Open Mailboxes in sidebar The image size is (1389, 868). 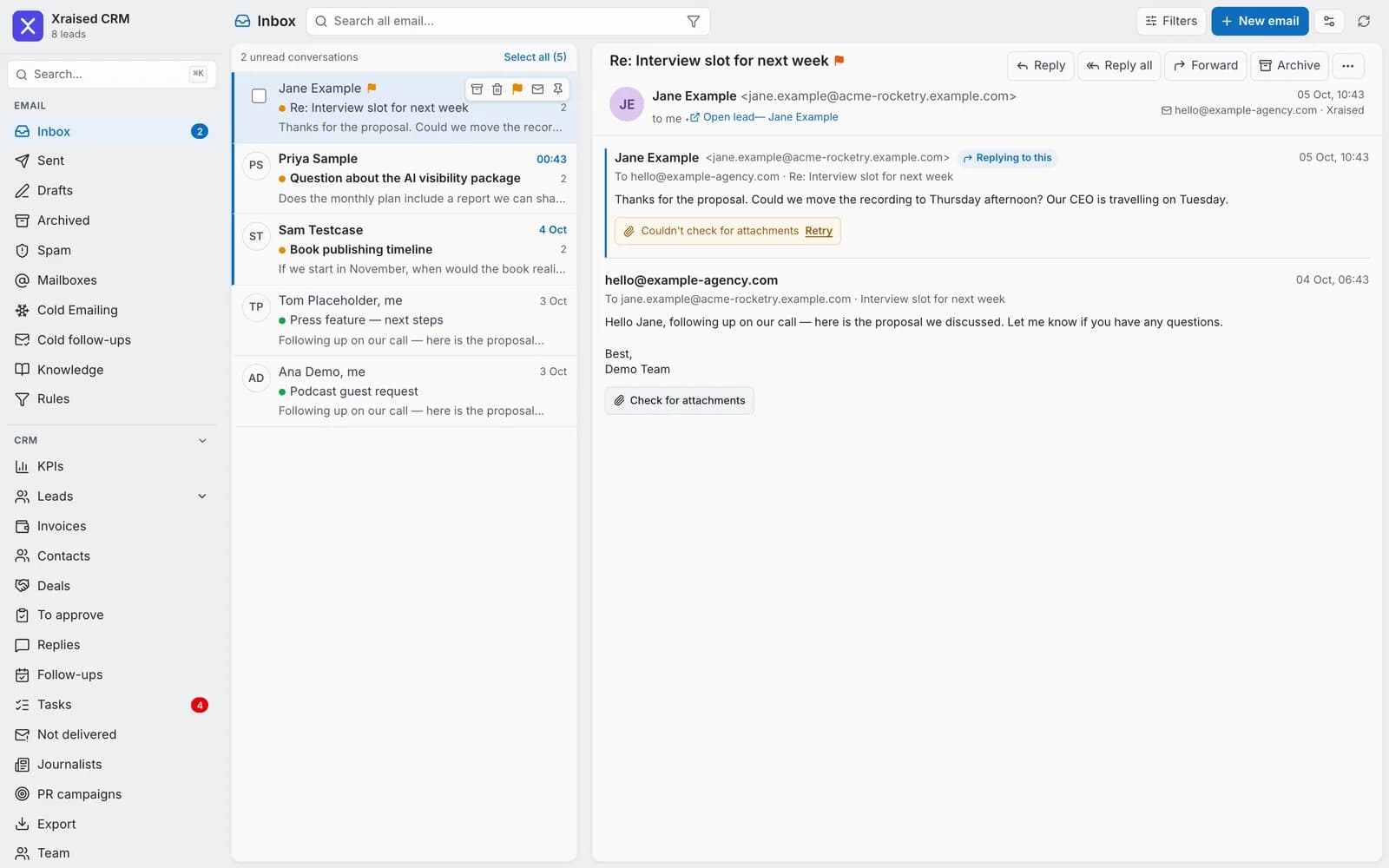pos(111,280)
